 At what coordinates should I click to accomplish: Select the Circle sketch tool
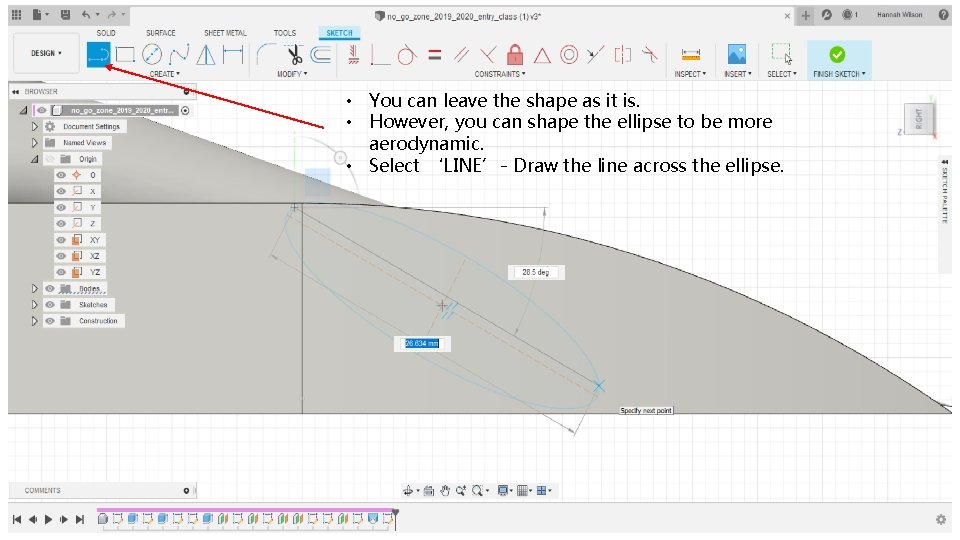(x=152, y=54)
